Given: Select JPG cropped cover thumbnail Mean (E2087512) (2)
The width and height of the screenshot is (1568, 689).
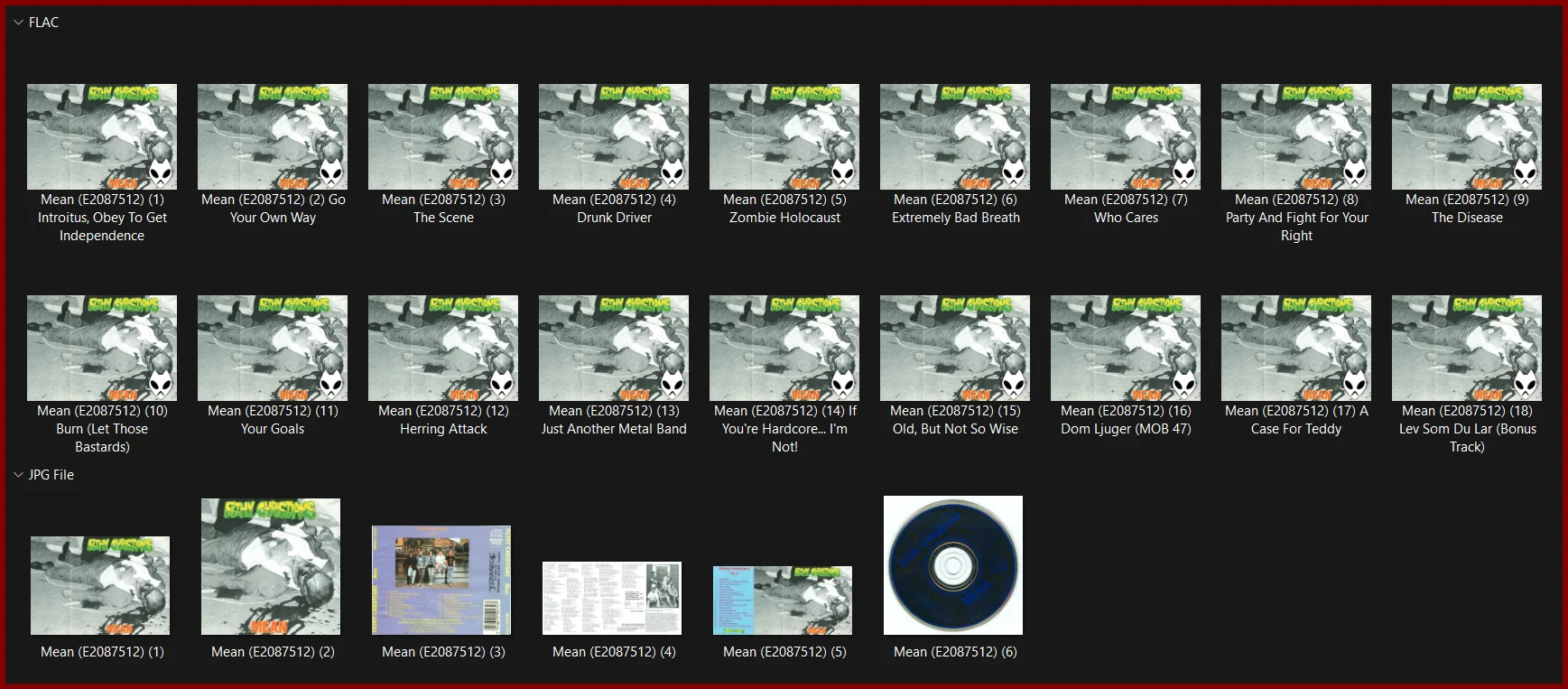Looking at the screenshot, I should [271, 566].
